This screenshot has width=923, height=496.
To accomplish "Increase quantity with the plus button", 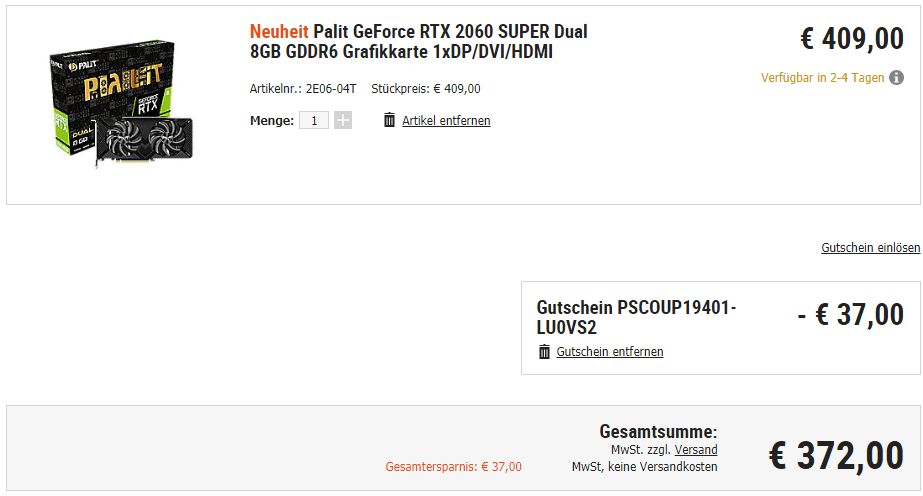I will (x=343, y=120).
